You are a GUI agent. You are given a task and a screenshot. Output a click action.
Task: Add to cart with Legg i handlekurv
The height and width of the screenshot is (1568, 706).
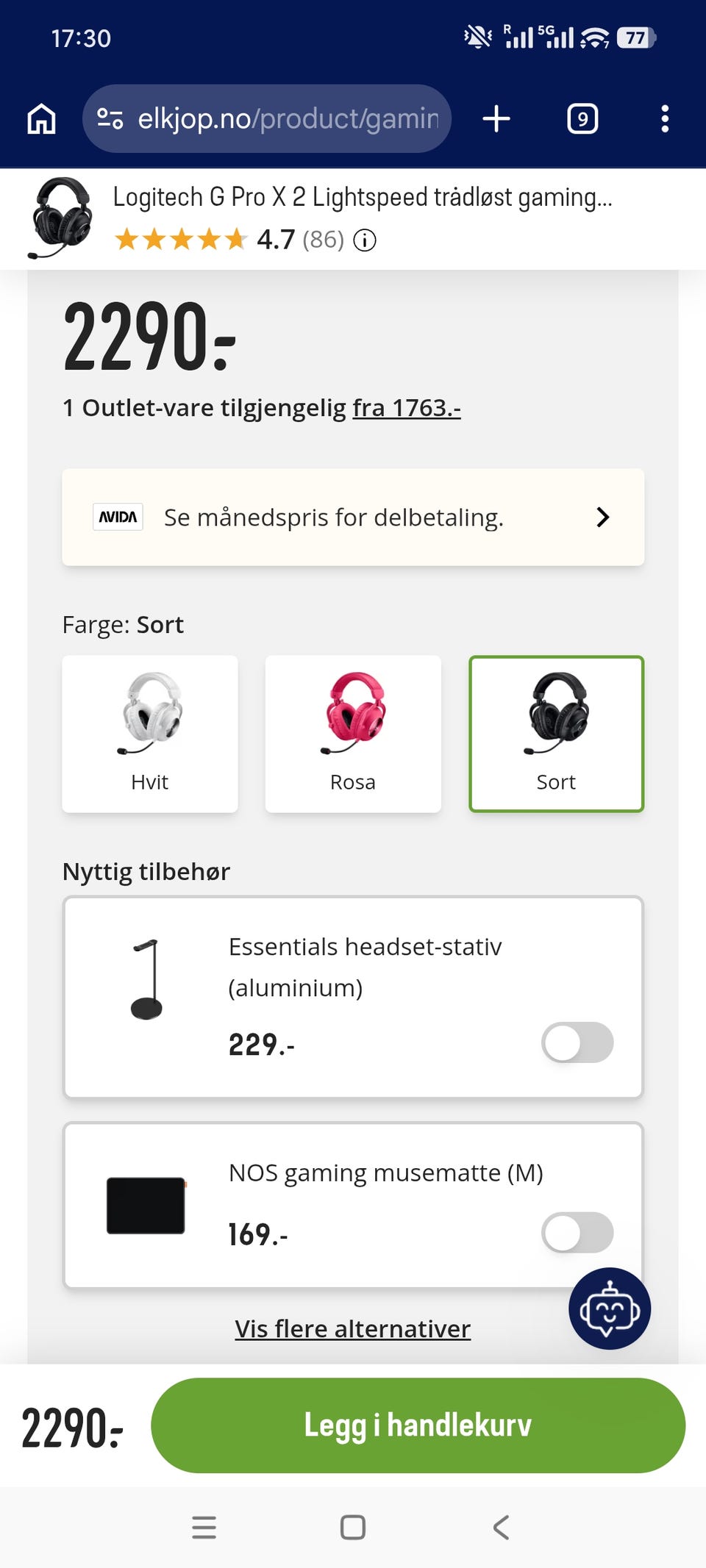pos(418,1425)
